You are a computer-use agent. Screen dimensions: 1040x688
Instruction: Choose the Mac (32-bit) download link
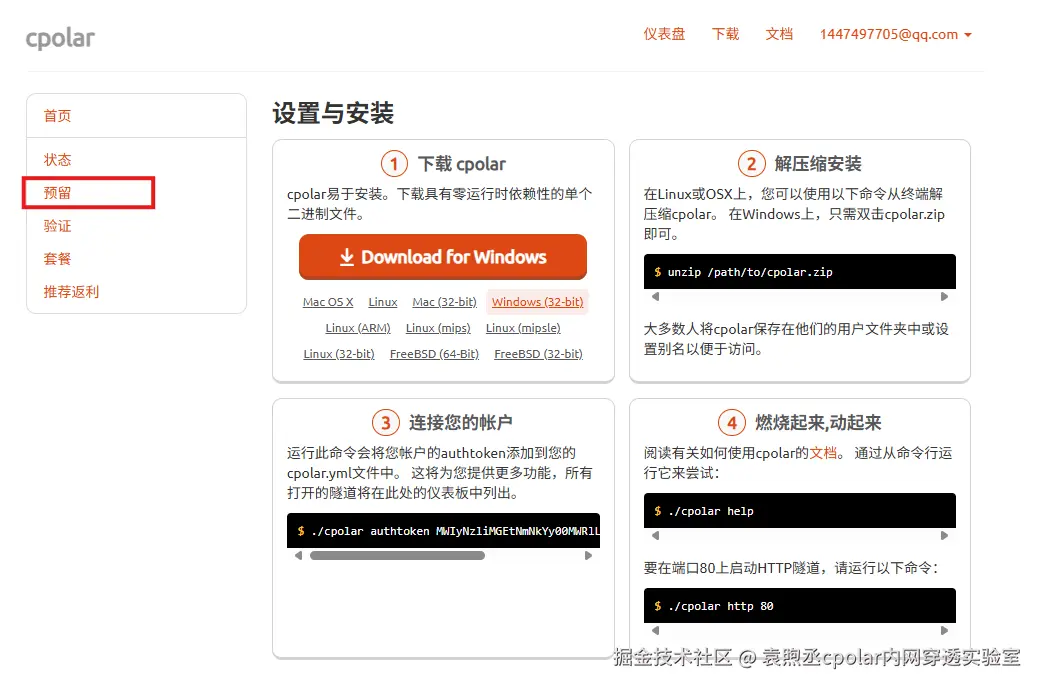(x=444, y=302)
